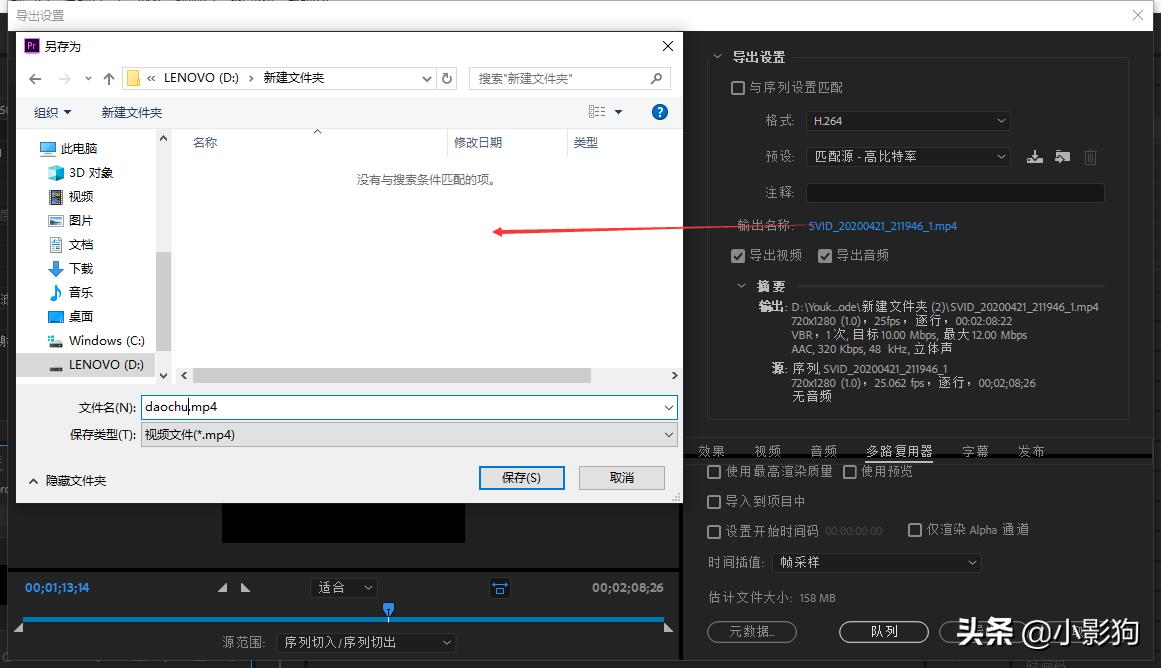
Task: Toggle aspect ratio correction icon in preview
Action: tap(500, 588)
